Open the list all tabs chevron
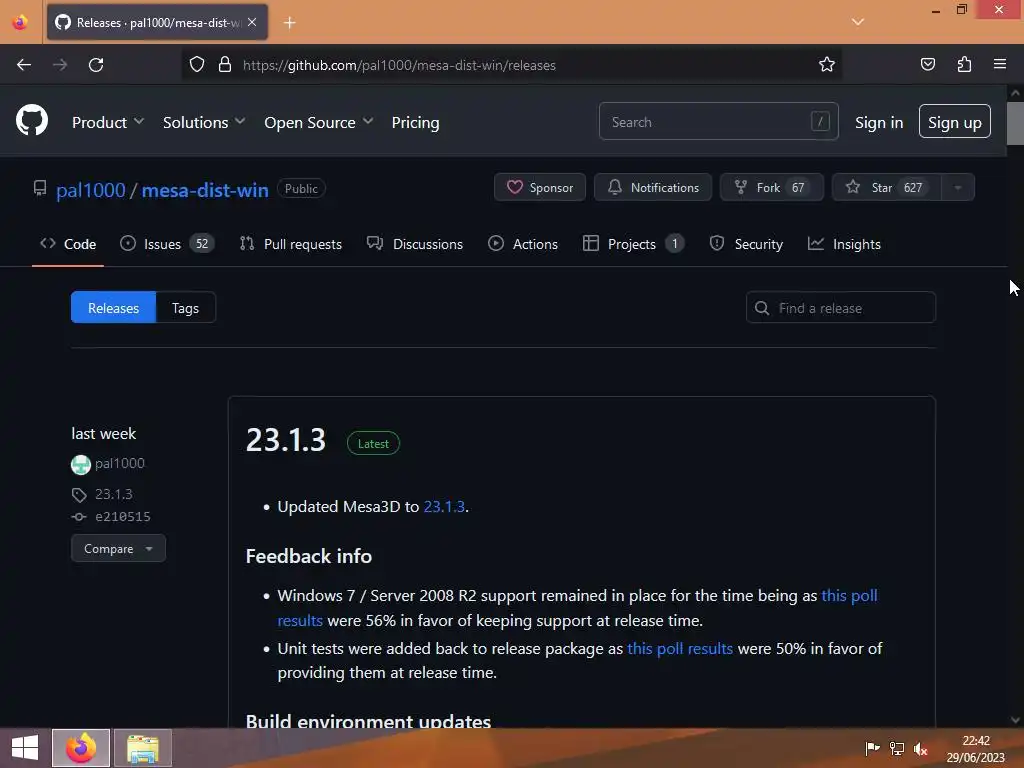The height and width of the screenshot is (768, 1024). [x=858, y=22]
